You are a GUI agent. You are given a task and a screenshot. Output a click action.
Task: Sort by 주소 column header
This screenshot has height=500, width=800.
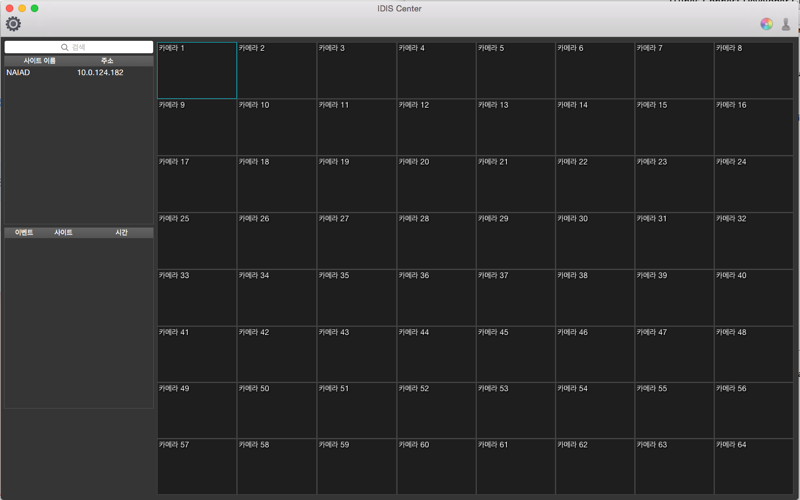[x=107, y=61]
